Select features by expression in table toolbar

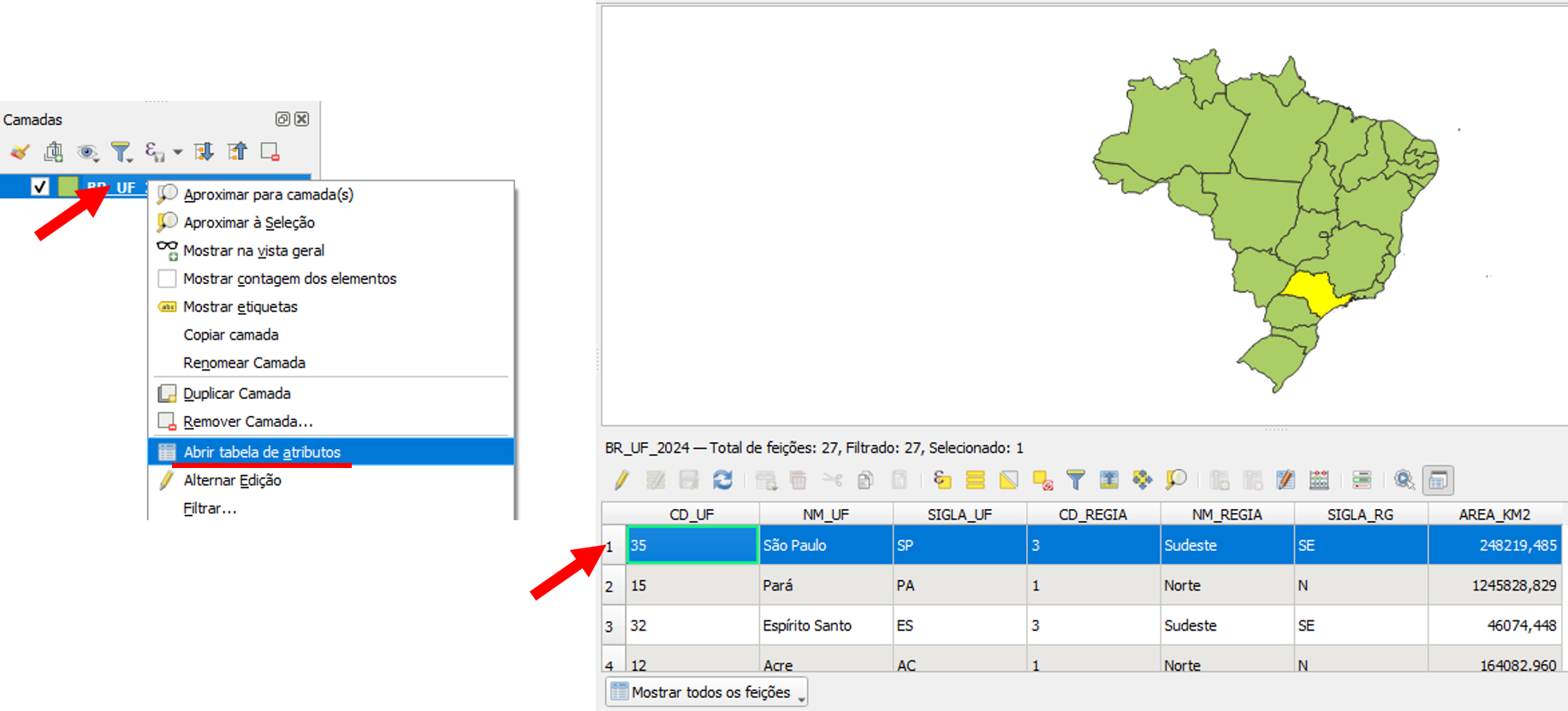pos(942,480)
